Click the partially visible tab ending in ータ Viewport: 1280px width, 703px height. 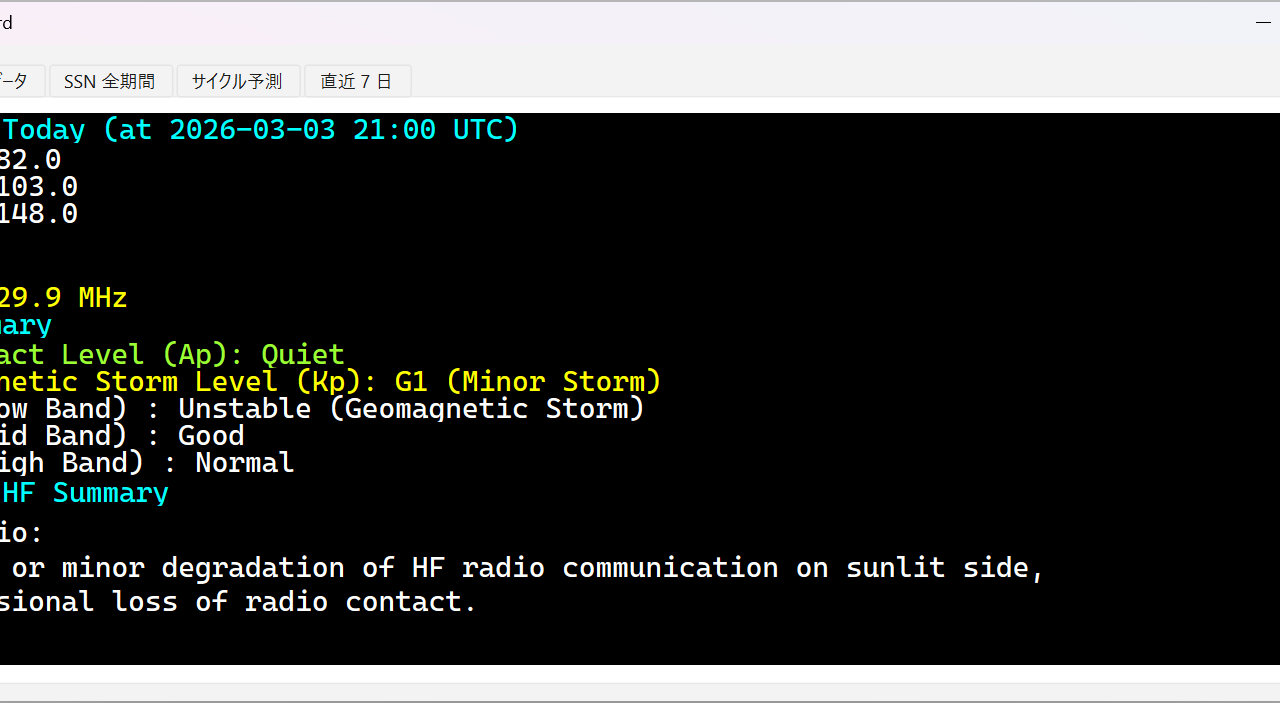(21, 81)
